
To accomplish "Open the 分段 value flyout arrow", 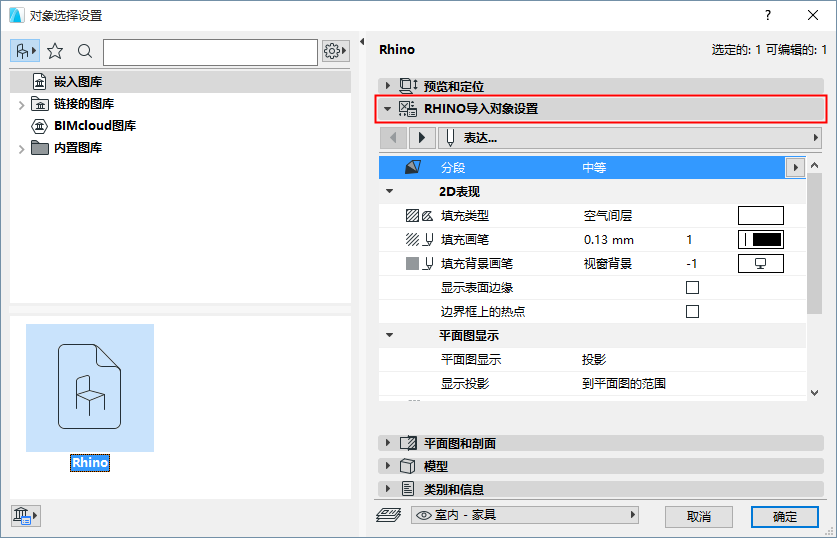I will (x=795, y=168).
